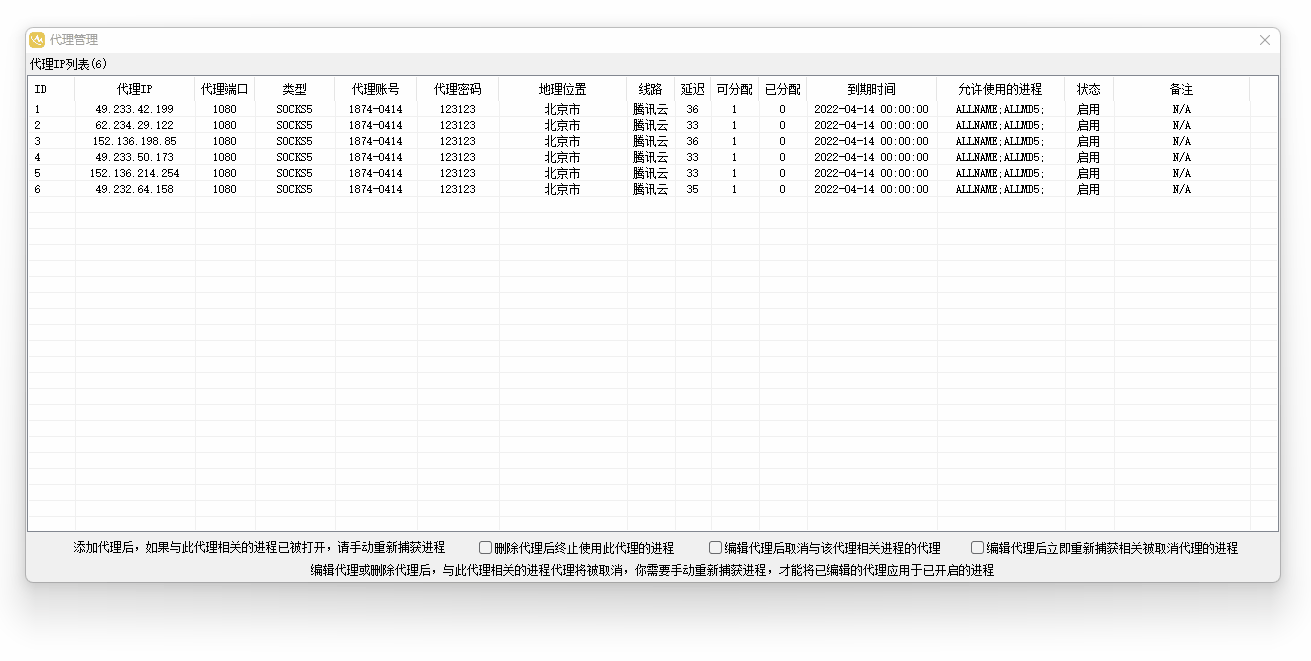Click the 备注 column header
This screenshot has width=1311, height=661.
1182,89
